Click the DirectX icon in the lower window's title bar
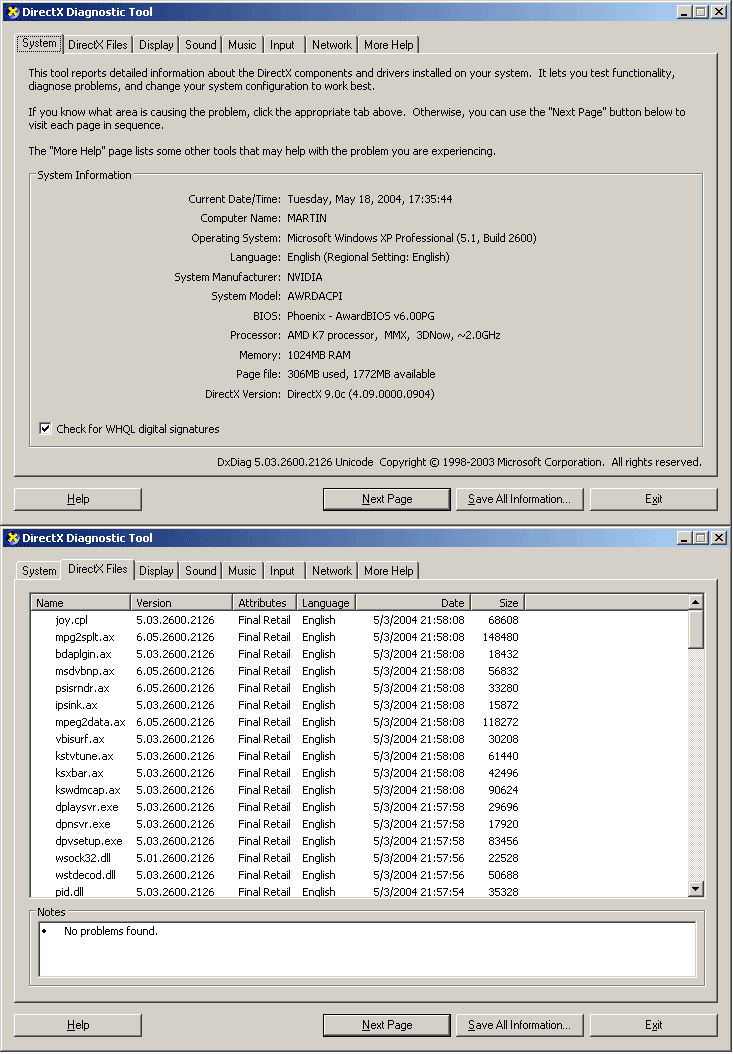The image size is (733, 1054). [12, 538]
